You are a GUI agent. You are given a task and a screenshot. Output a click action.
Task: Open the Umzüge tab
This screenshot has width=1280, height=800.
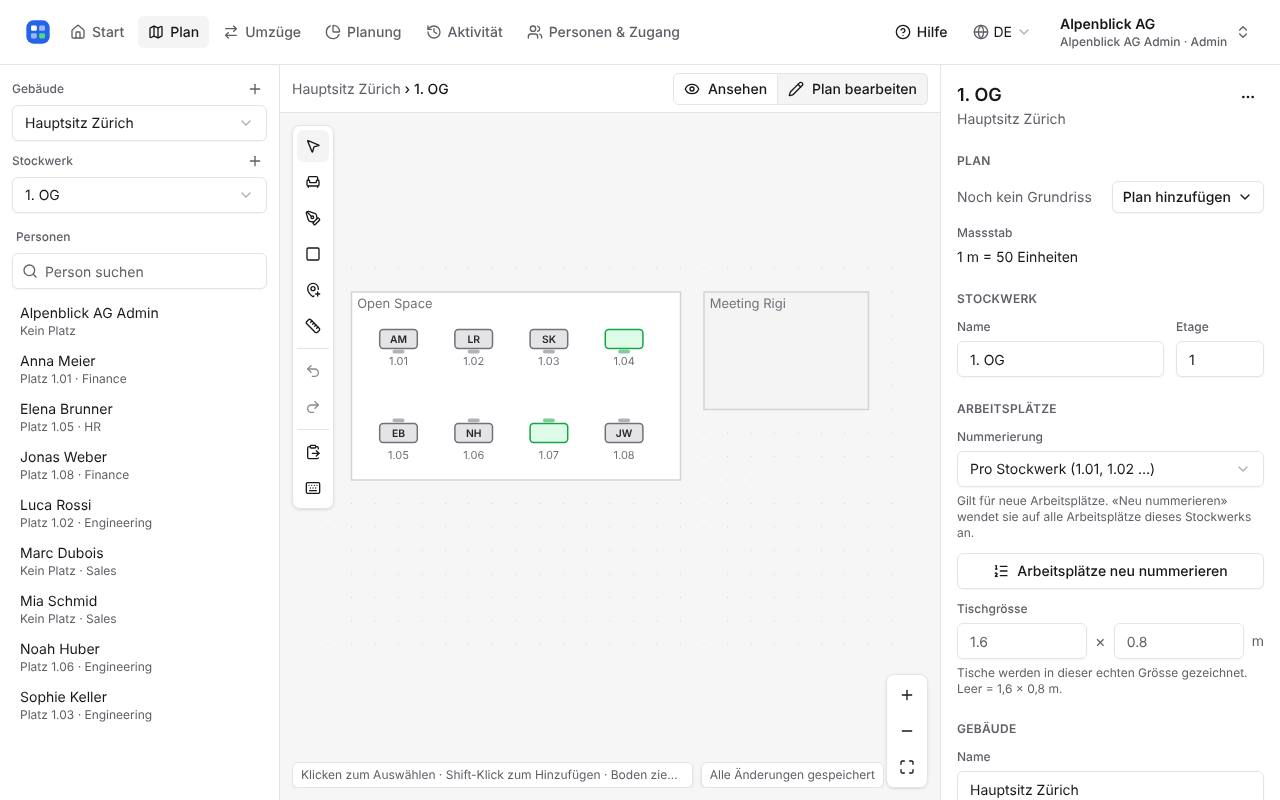262,32
